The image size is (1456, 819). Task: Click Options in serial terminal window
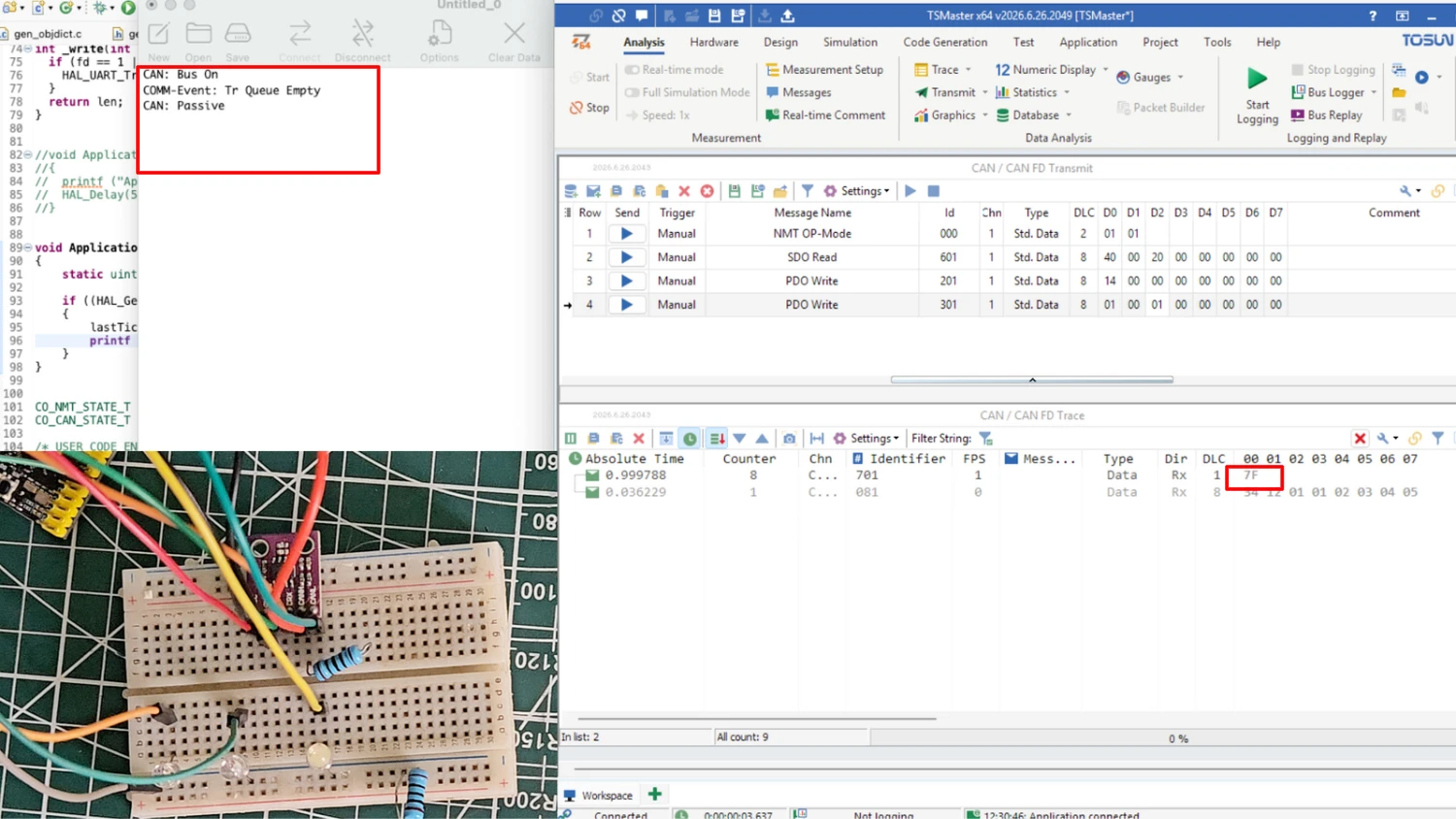440,42
